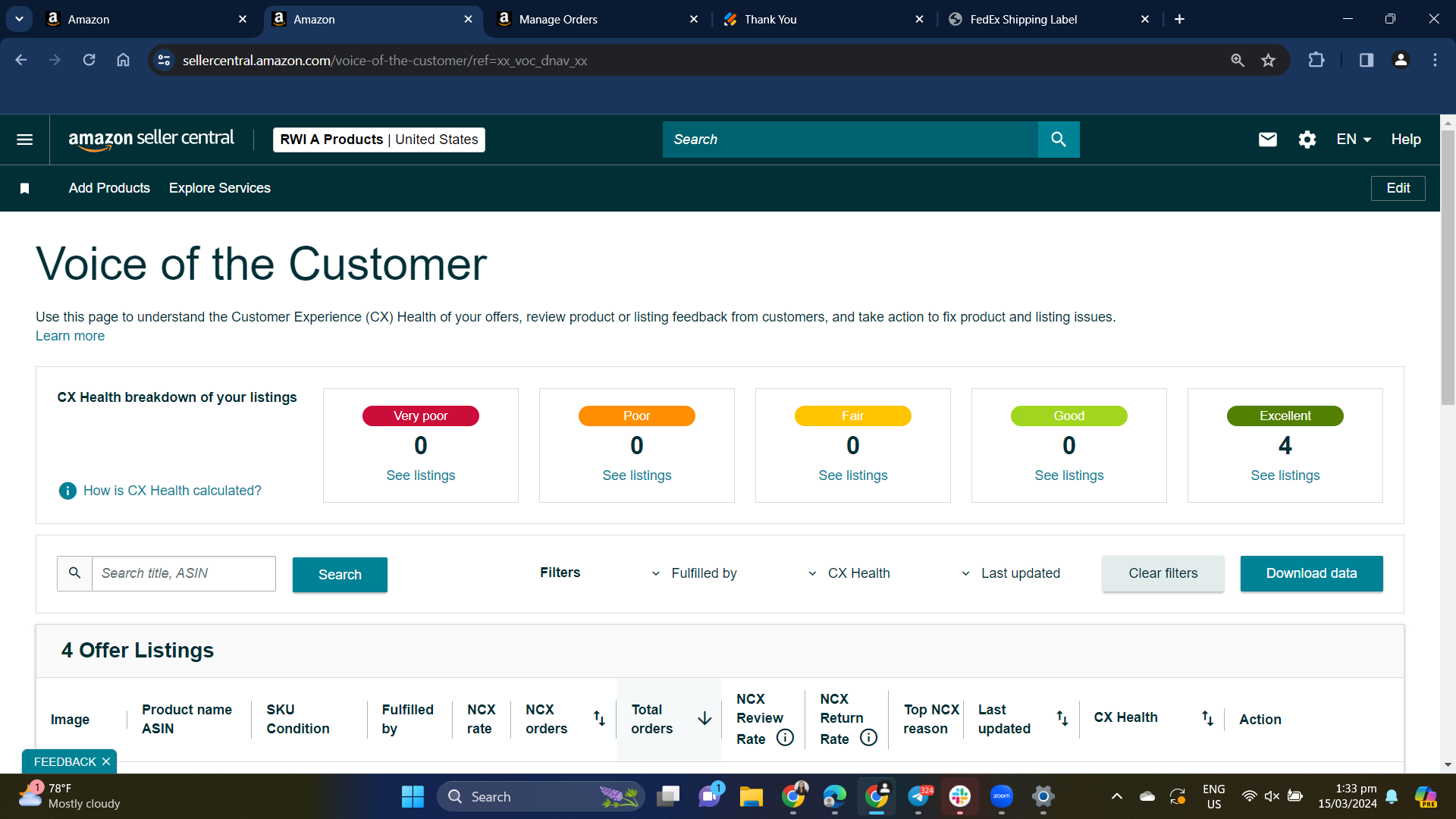Open Add Products in navigation bar
The height and width of the screenshot is (819, 1456).
[109, 188]
